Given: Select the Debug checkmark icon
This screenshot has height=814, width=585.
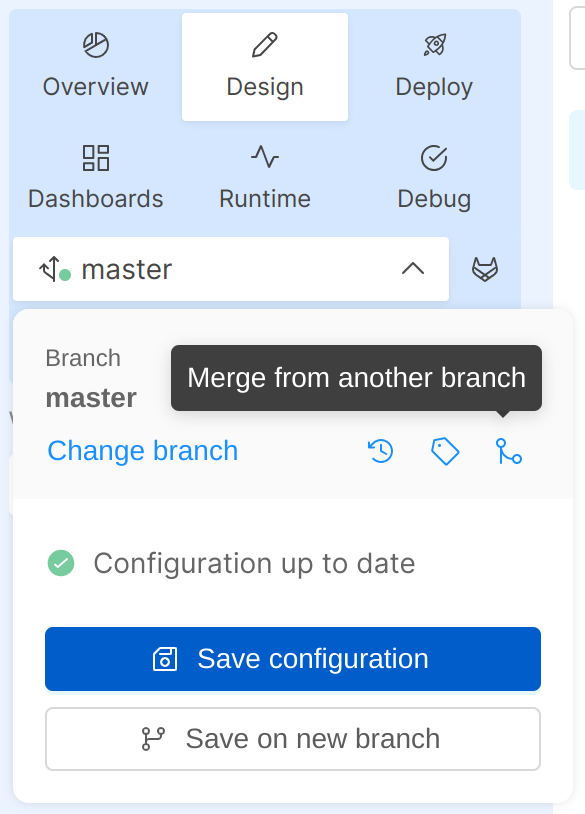Looking at the screenshot, I should point(434,157).
